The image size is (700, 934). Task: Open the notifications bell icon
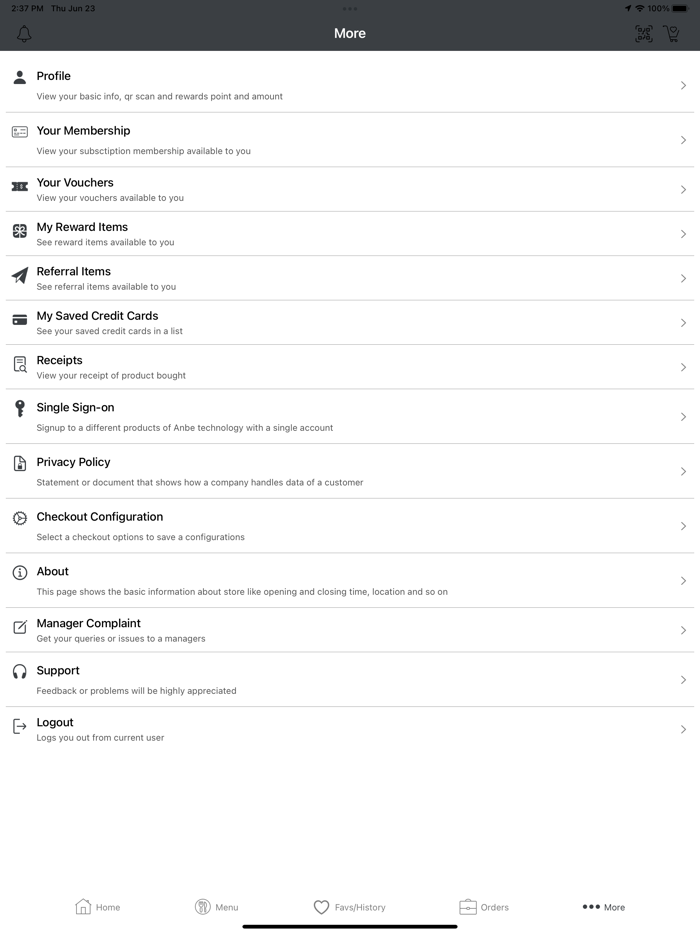point(24,34)
